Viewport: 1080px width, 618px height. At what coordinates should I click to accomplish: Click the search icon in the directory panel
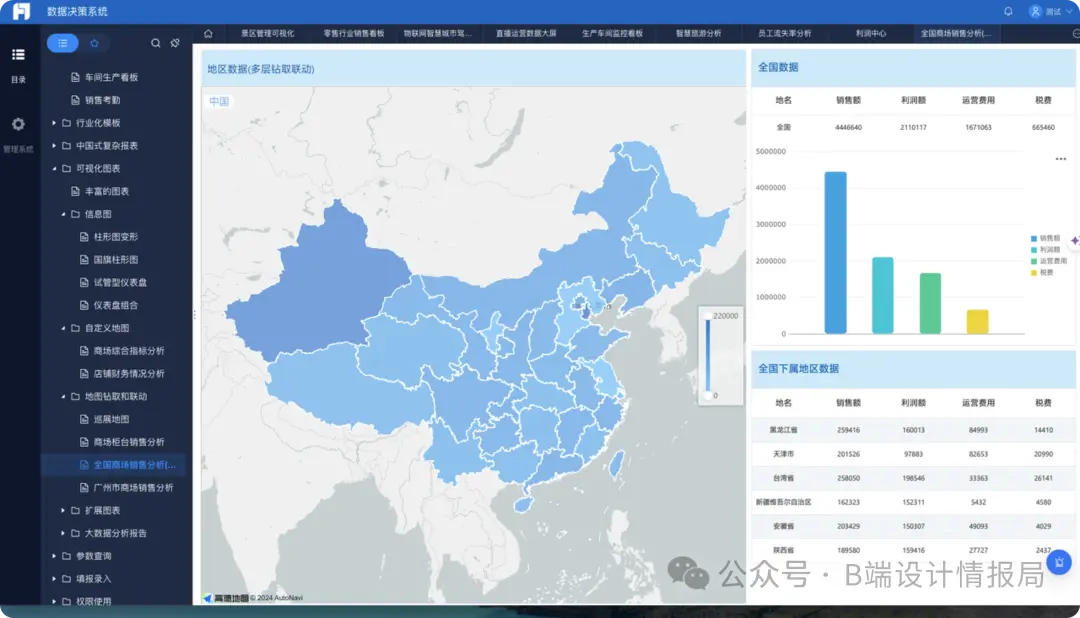pos(155,43)
